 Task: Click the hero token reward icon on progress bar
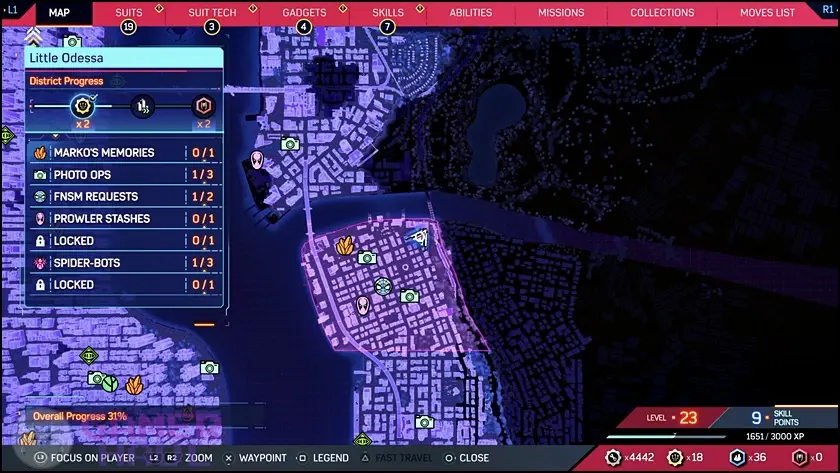82,106
